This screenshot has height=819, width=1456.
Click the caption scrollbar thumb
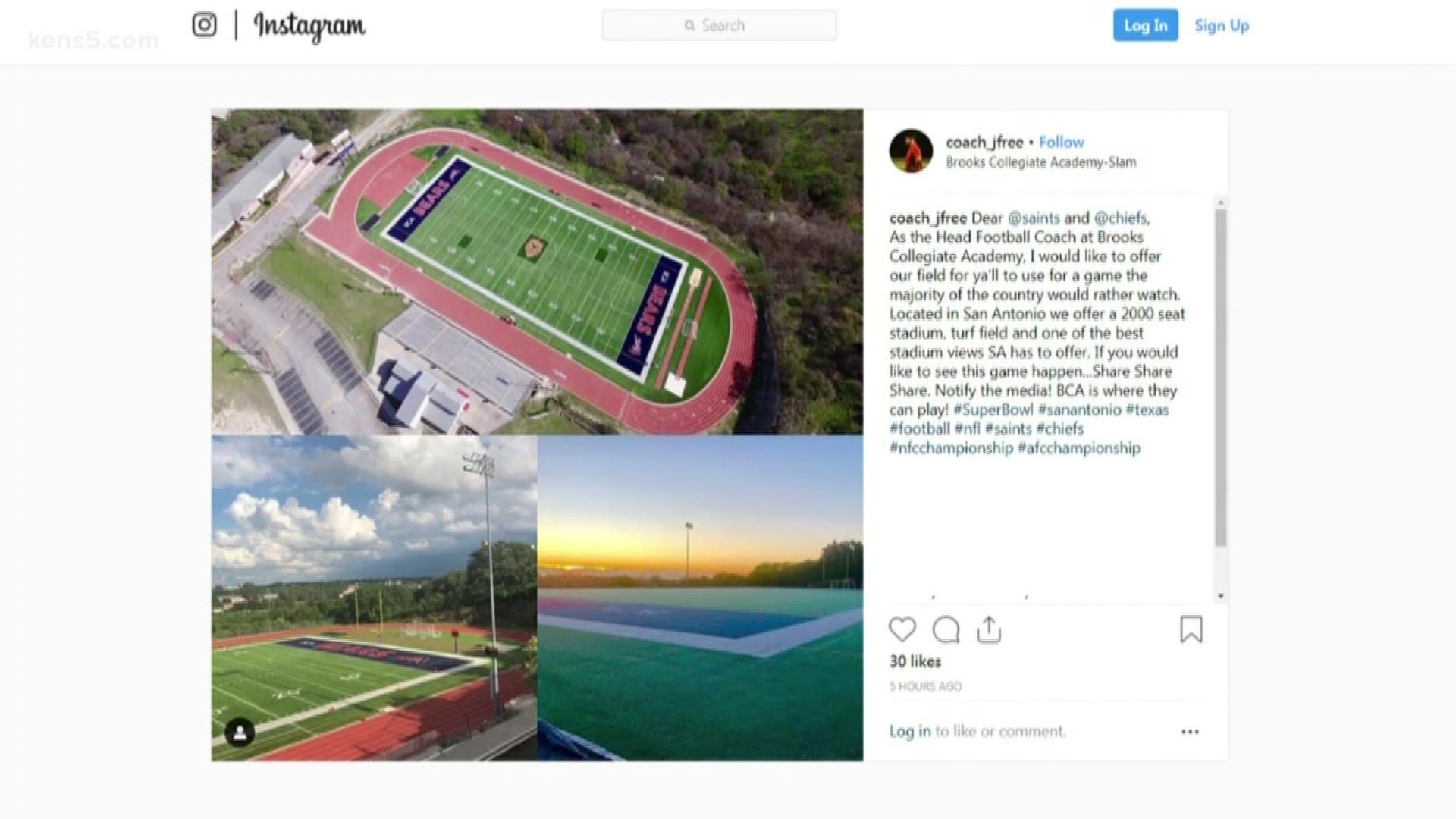[1220, 378]
